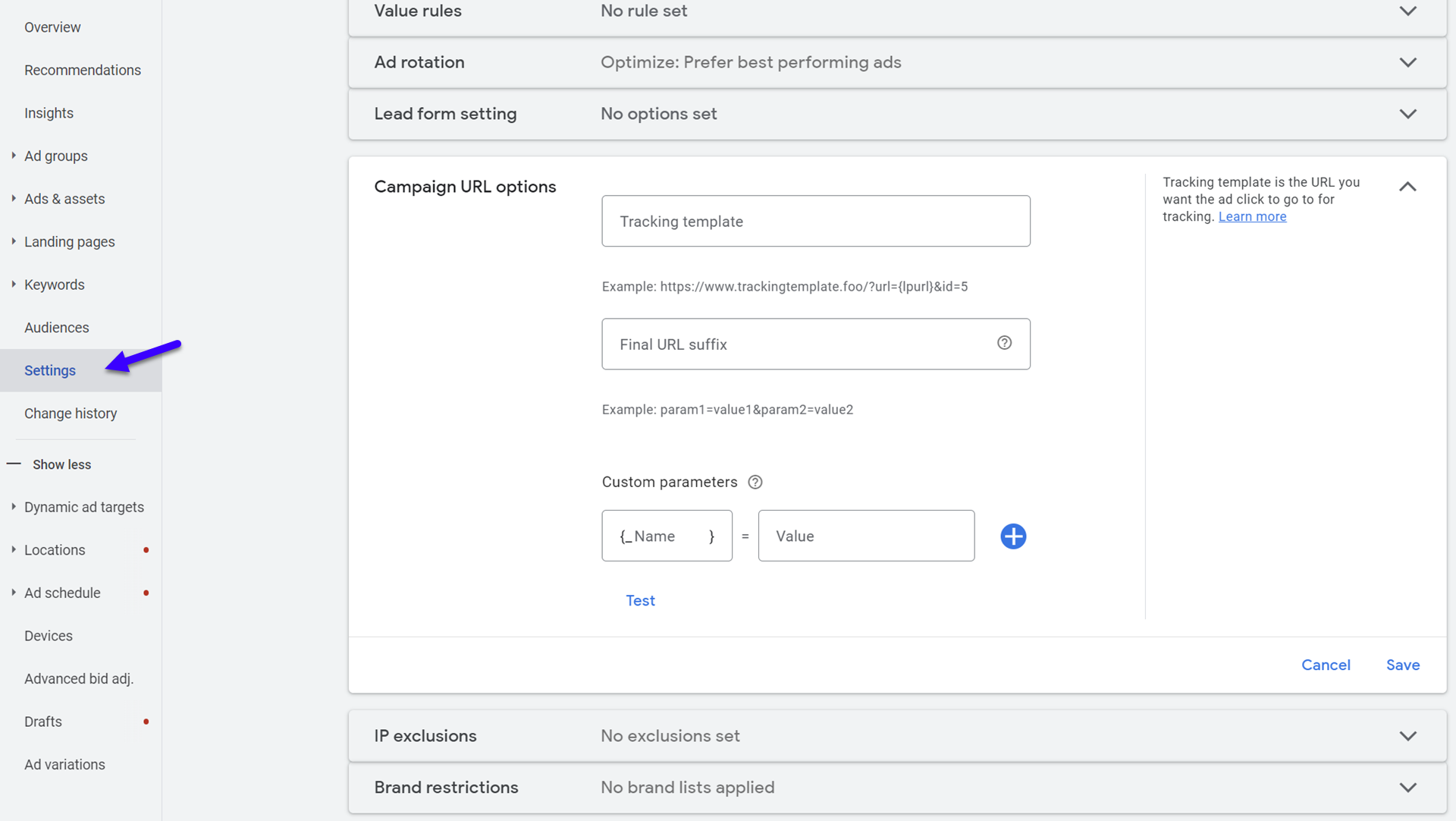Click the custom parameter Name field
The height and width of the screenshot is (821, 1456).
[667, 536]
